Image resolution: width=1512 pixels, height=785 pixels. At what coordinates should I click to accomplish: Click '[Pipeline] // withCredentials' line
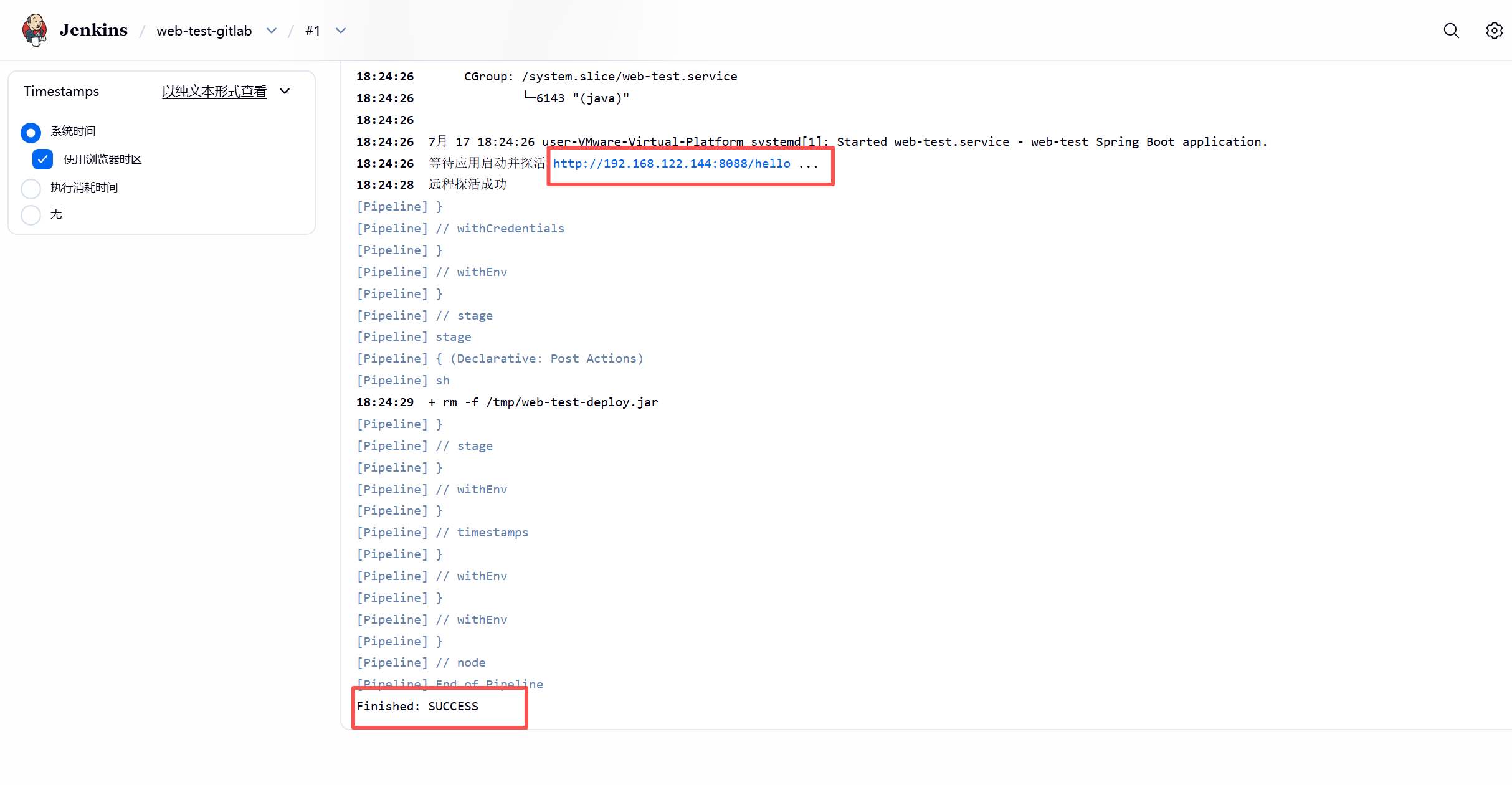point(460,229)
